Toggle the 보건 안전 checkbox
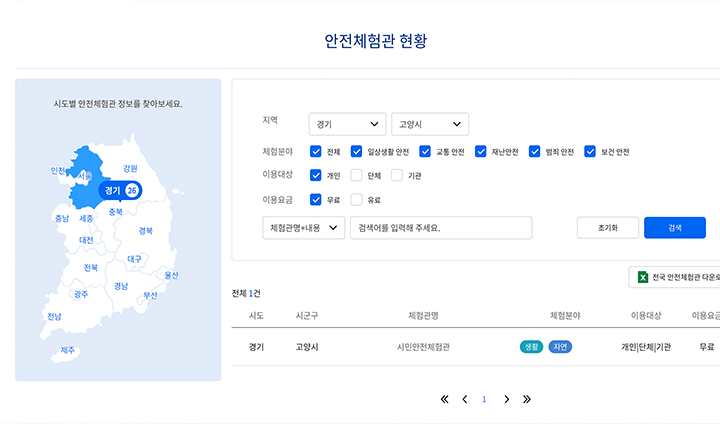The width and height of the screenshot is (720, 424). click(x=590, y=152)
